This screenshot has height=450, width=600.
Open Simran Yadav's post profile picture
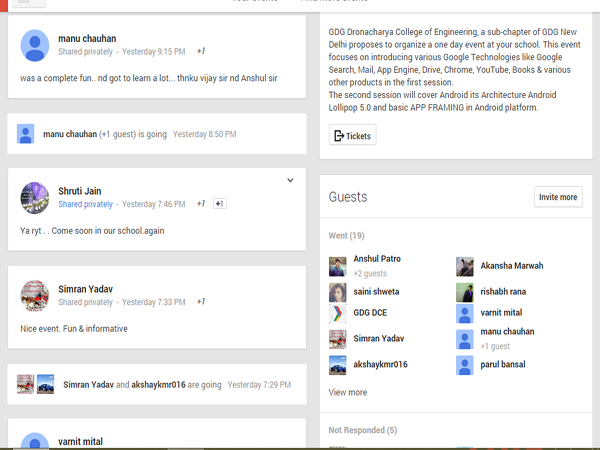35,296
